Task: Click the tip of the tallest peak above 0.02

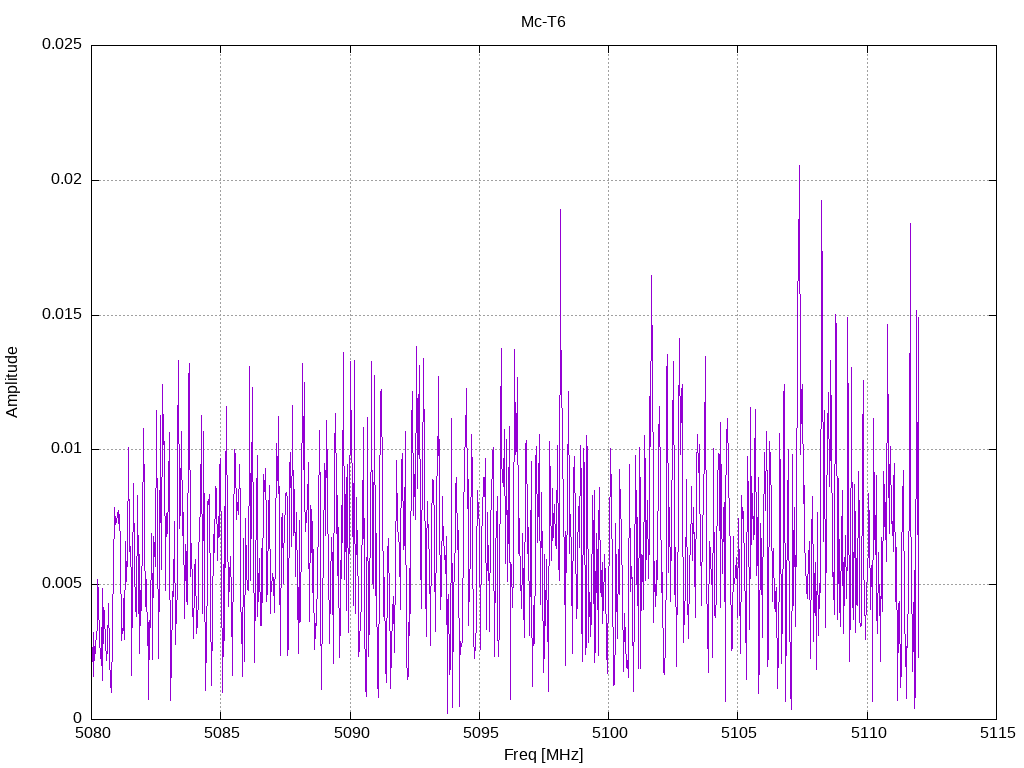Action: 799,166
